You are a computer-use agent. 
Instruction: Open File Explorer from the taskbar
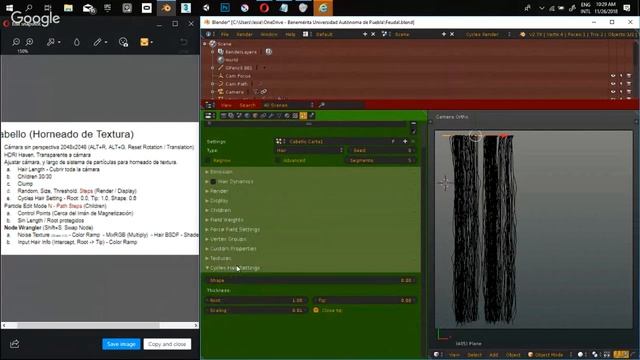(68, 8)
